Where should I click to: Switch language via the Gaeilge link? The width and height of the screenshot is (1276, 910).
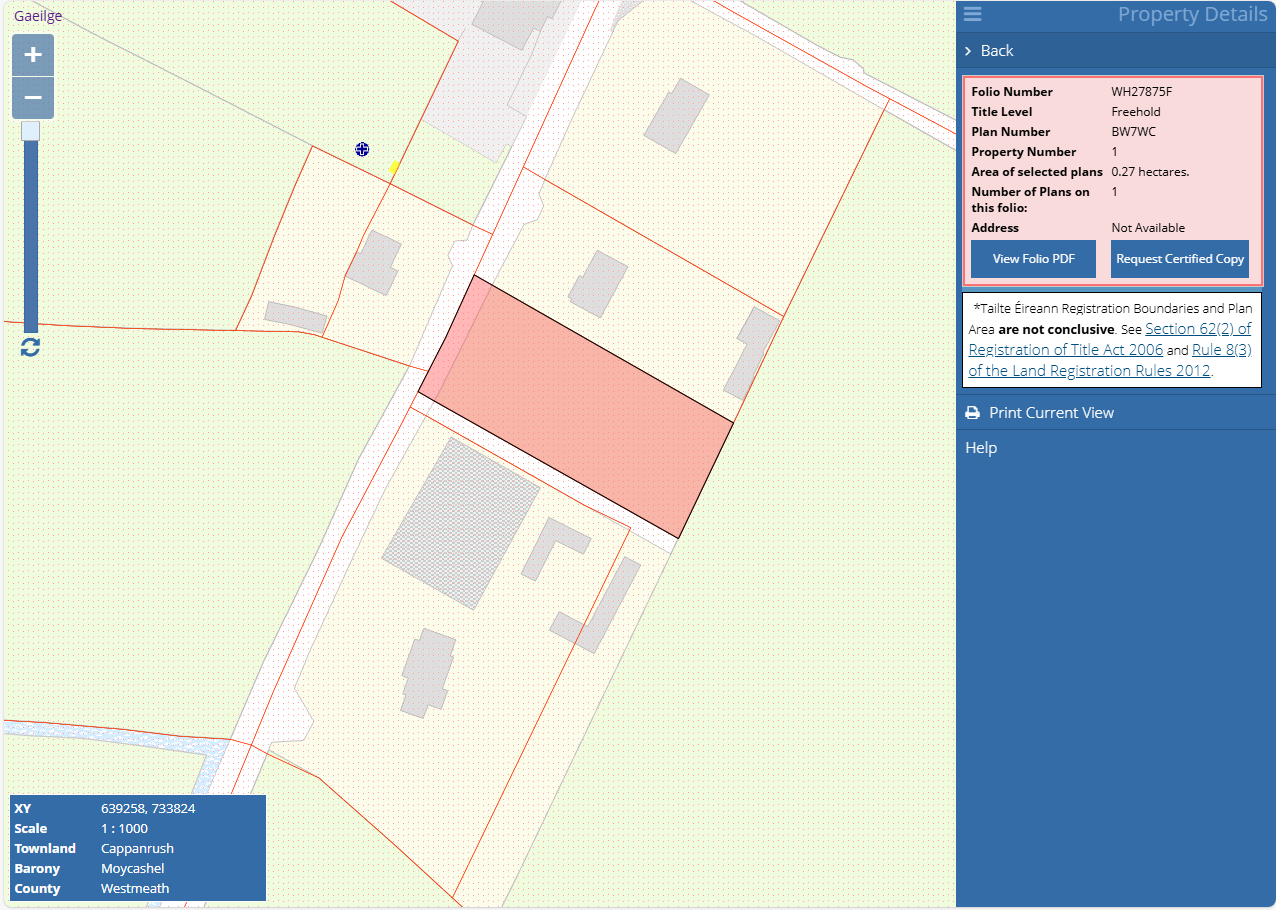point(38,16)
